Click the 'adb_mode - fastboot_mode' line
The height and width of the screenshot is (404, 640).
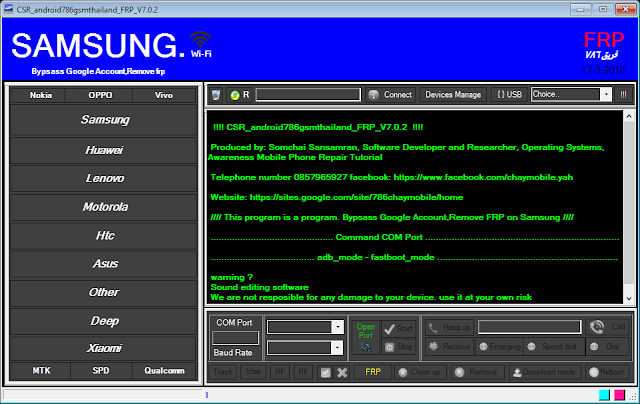[376, 257]
